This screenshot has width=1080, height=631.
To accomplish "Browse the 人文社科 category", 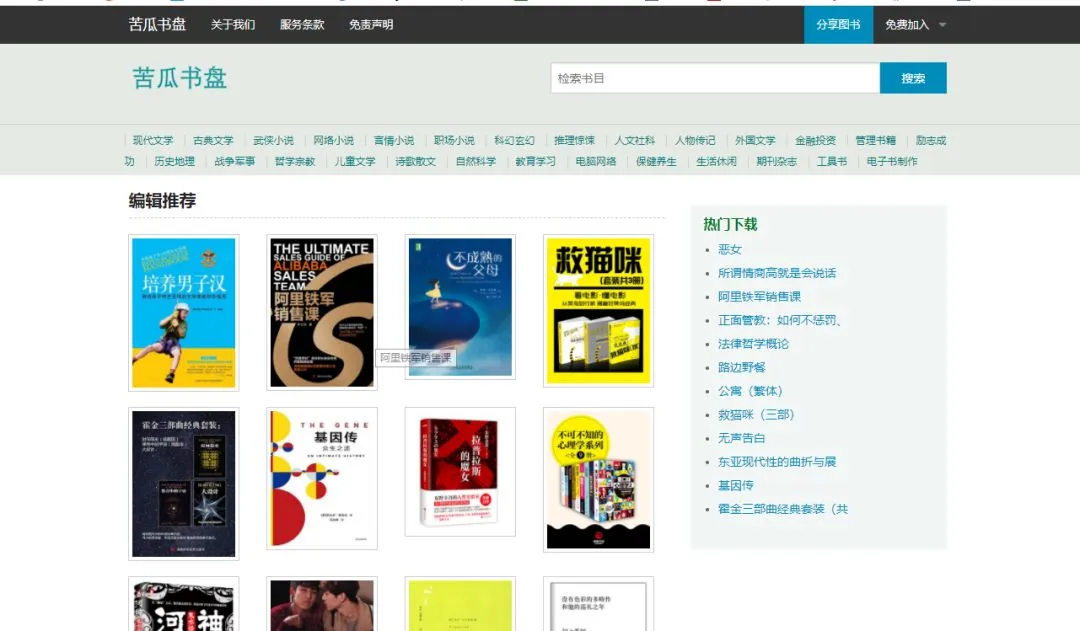I will [x=635, y=141].
